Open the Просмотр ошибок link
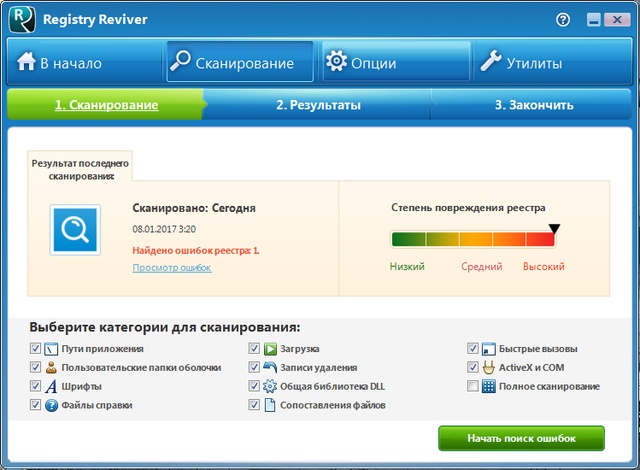This screenshot has height=470, width=640. point(171,268)
